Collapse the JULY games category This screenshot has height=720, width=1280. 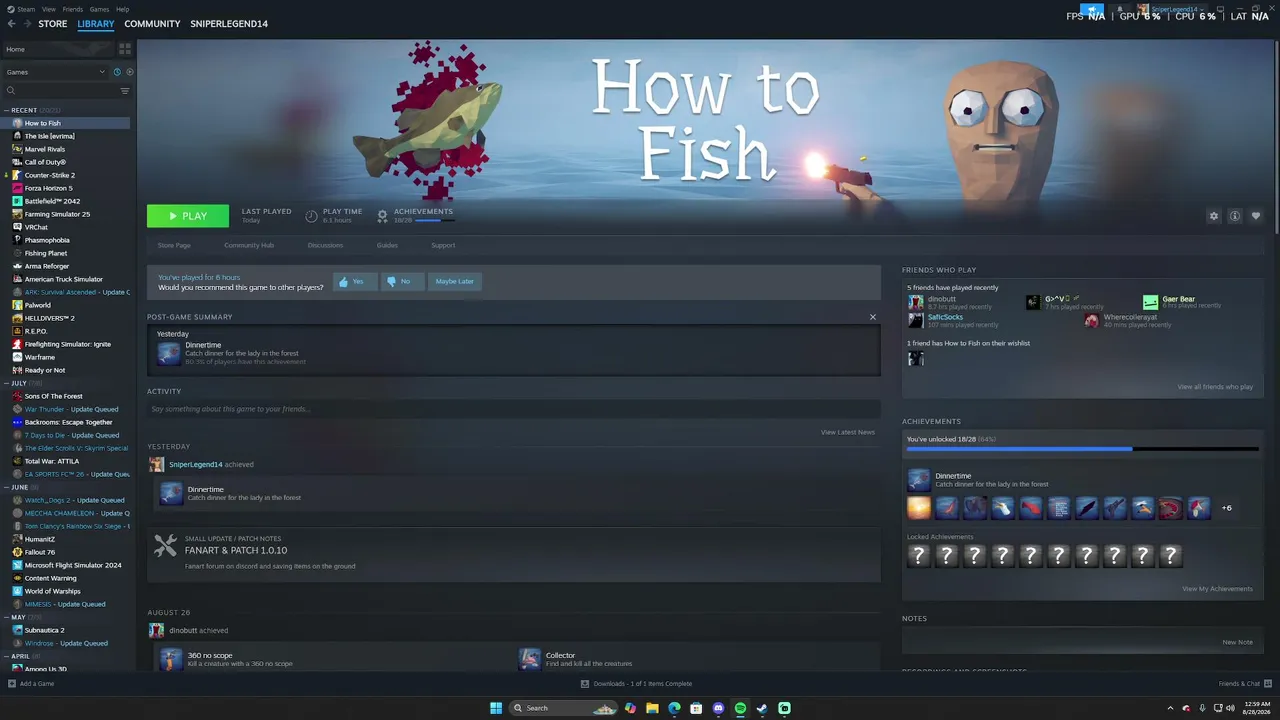coord(6,383)
